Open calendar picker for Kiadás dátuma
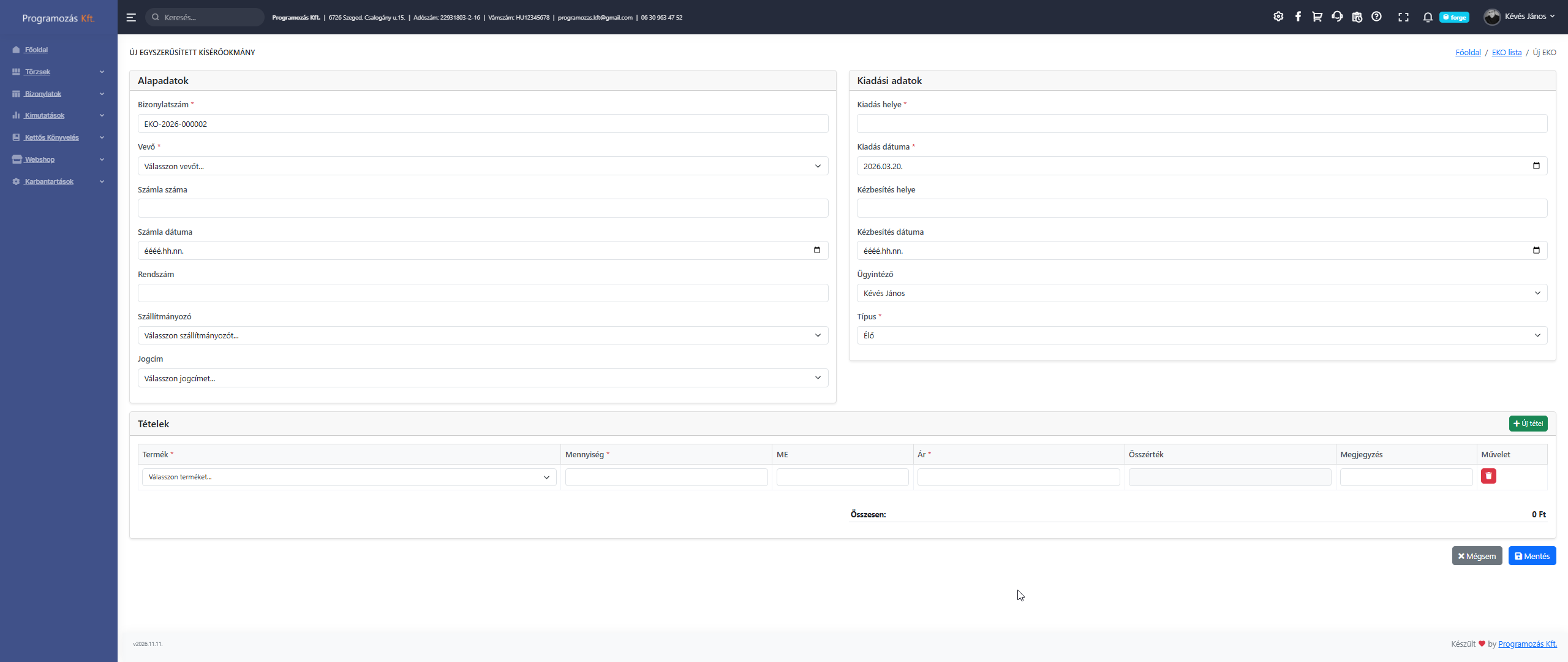The height and width of the screenshot is (662, 1568). [1536, 166]
